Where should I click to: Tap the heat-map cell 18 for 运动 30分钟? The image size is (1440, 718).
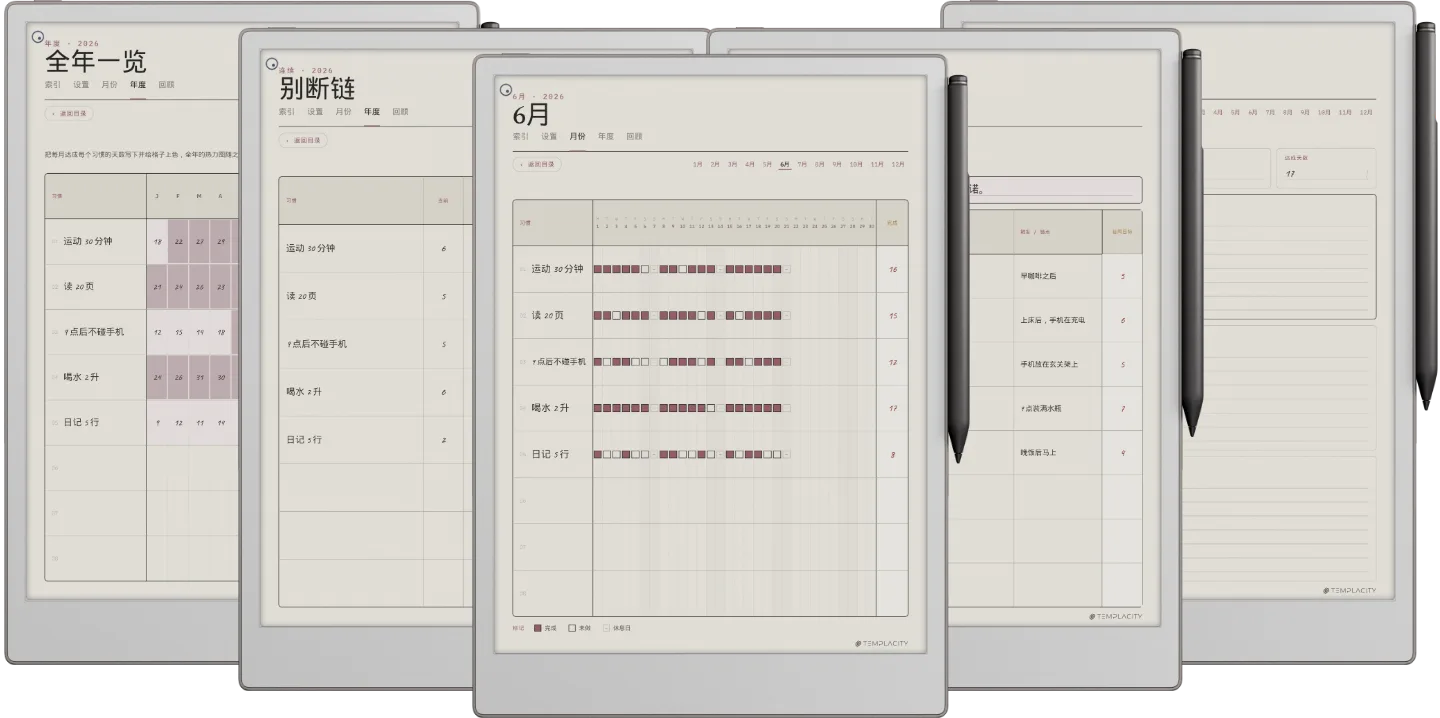(157, 242)
